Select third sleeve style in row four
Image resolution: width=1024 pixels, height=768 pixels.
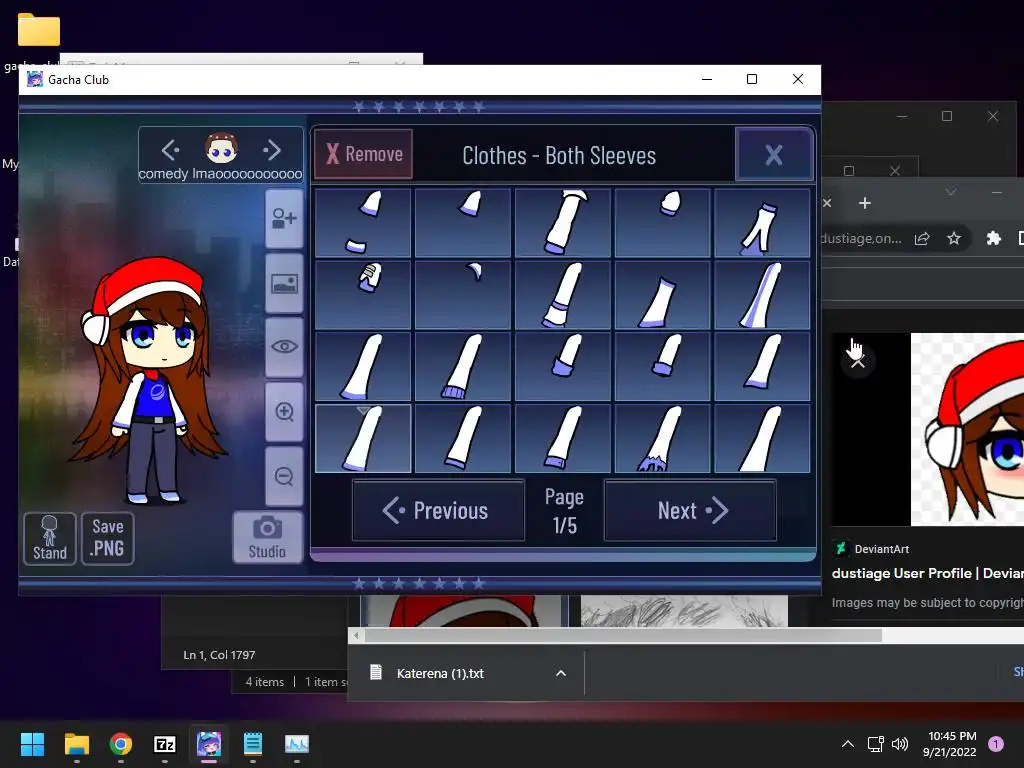tap(563, 438)
